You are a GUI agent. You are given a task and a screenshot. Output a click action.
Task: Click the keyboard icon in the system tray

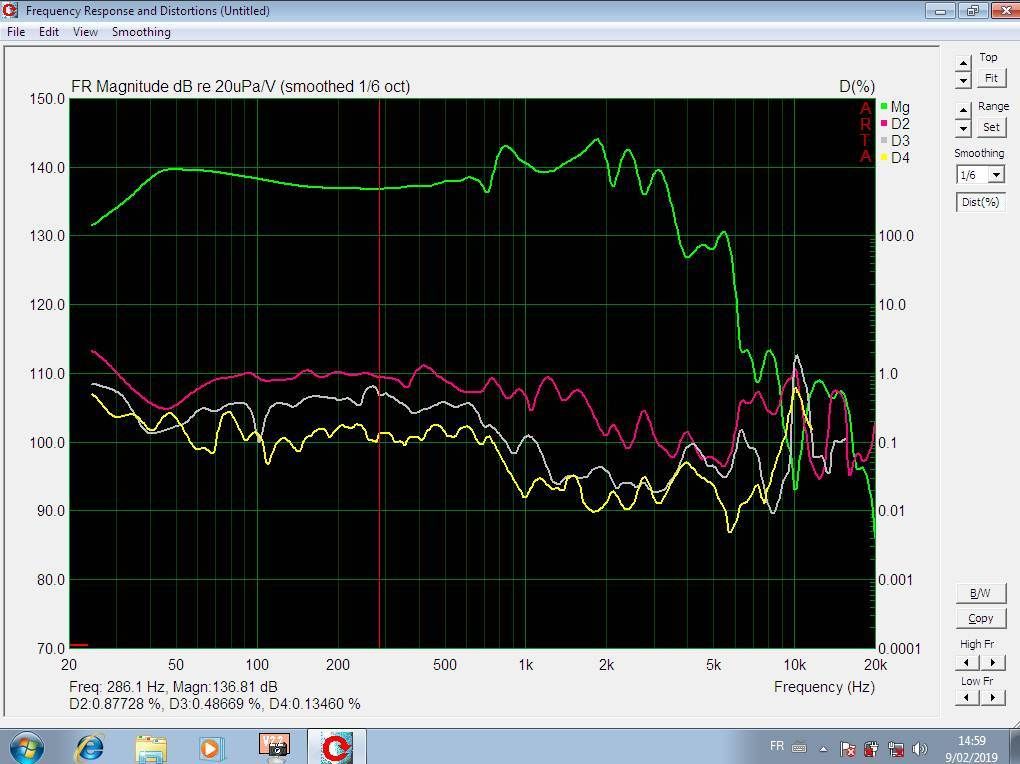799,748
